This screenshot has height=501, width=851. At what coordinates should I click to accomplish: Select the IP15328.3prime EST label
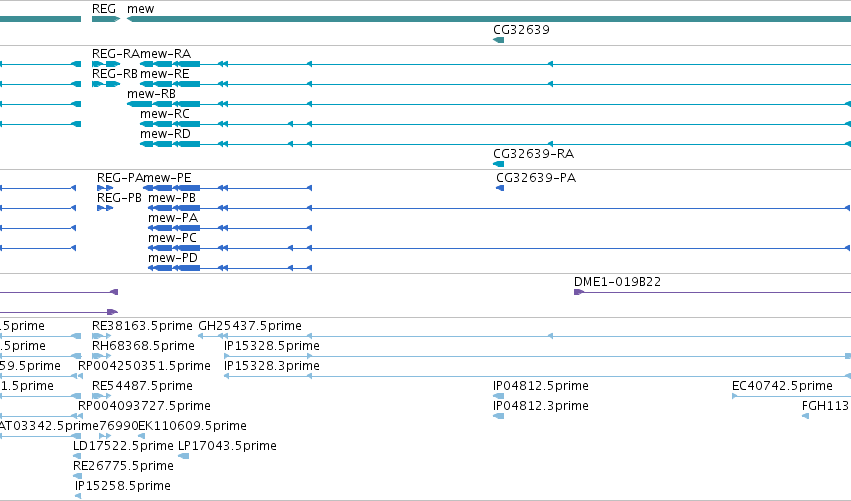click(x=272, y=366)
